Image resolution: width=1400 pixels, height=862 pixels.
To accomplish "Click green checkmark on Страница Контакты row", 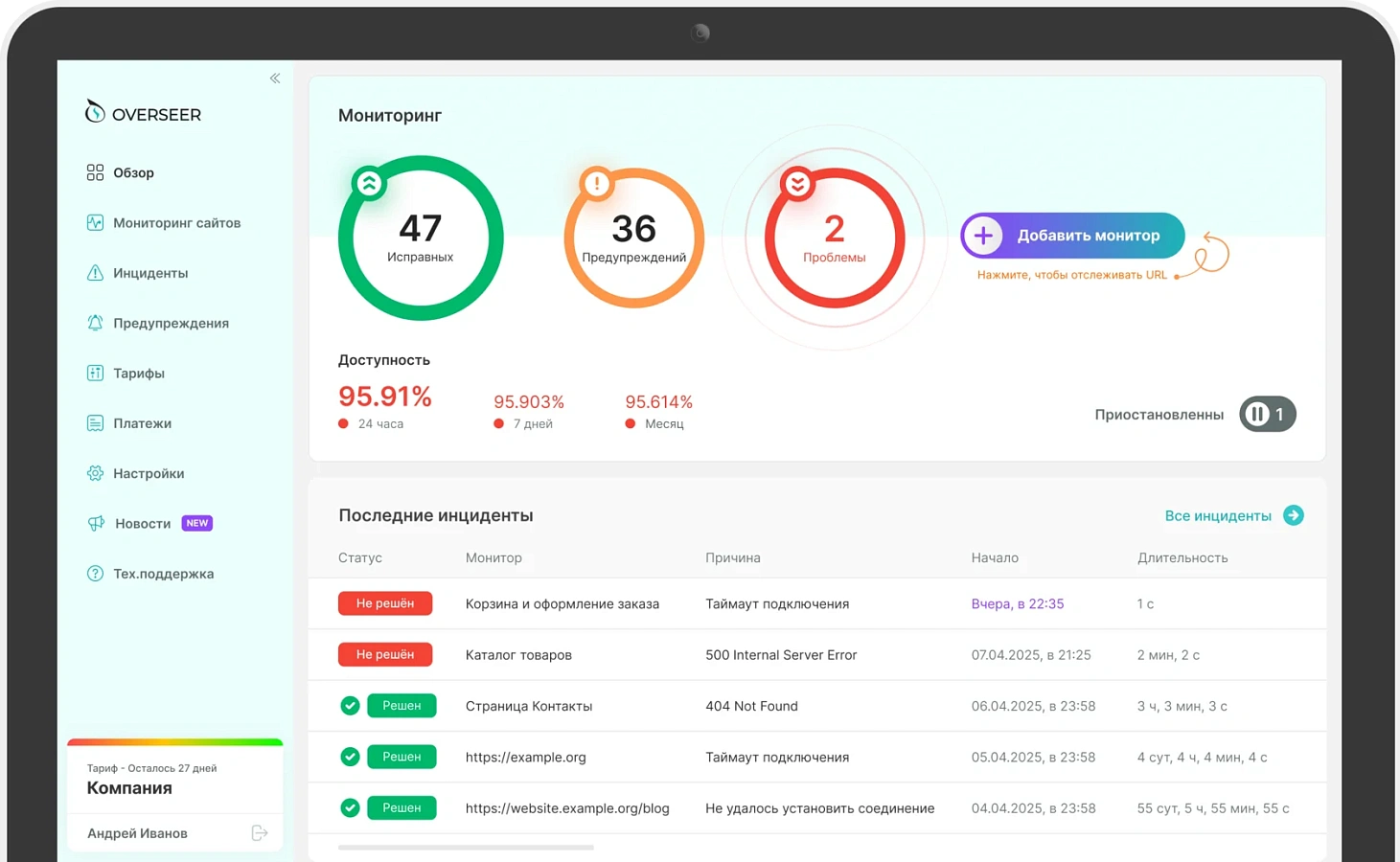I will 350,706.
